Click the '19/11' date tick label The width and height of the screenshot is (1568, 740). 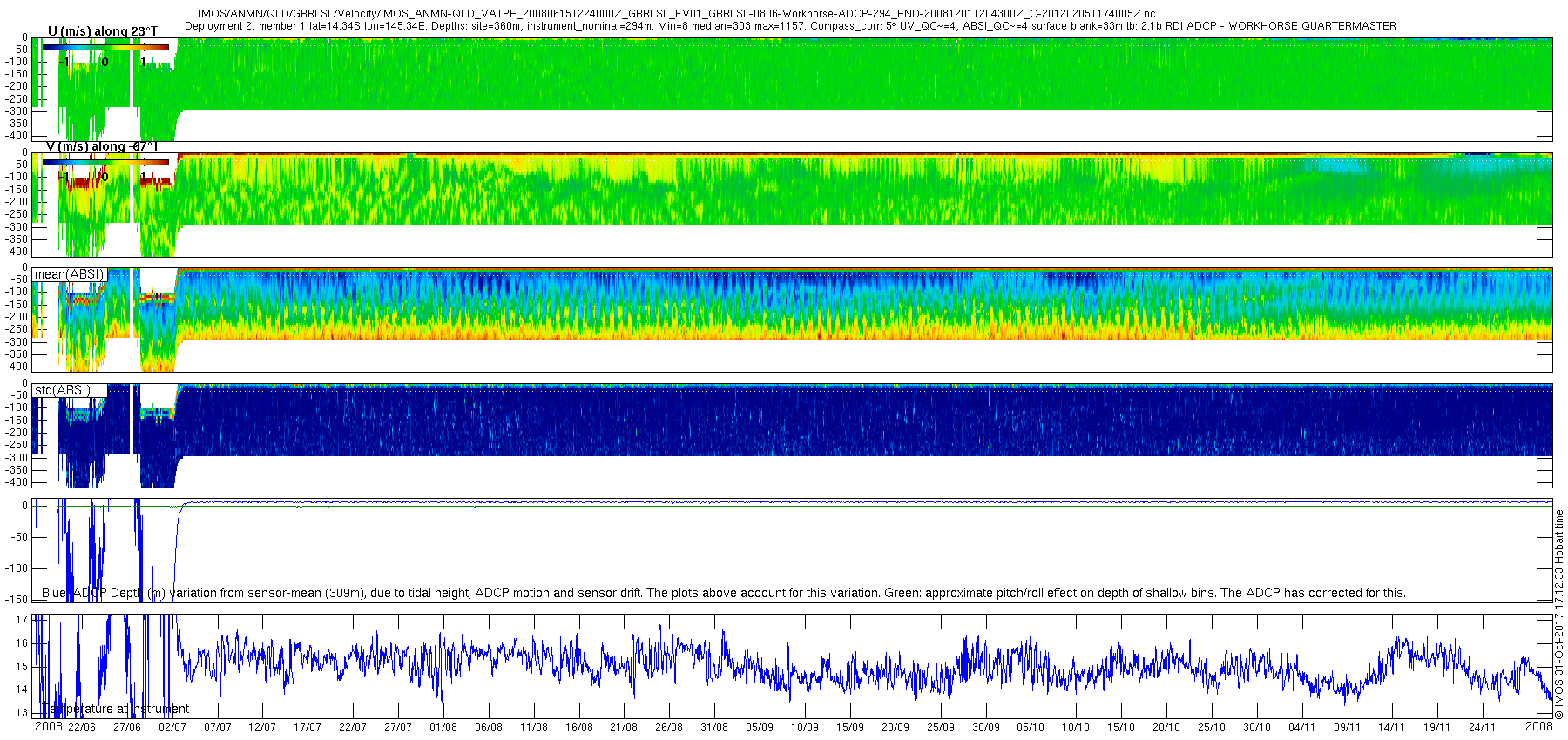tap(1437, 728)
